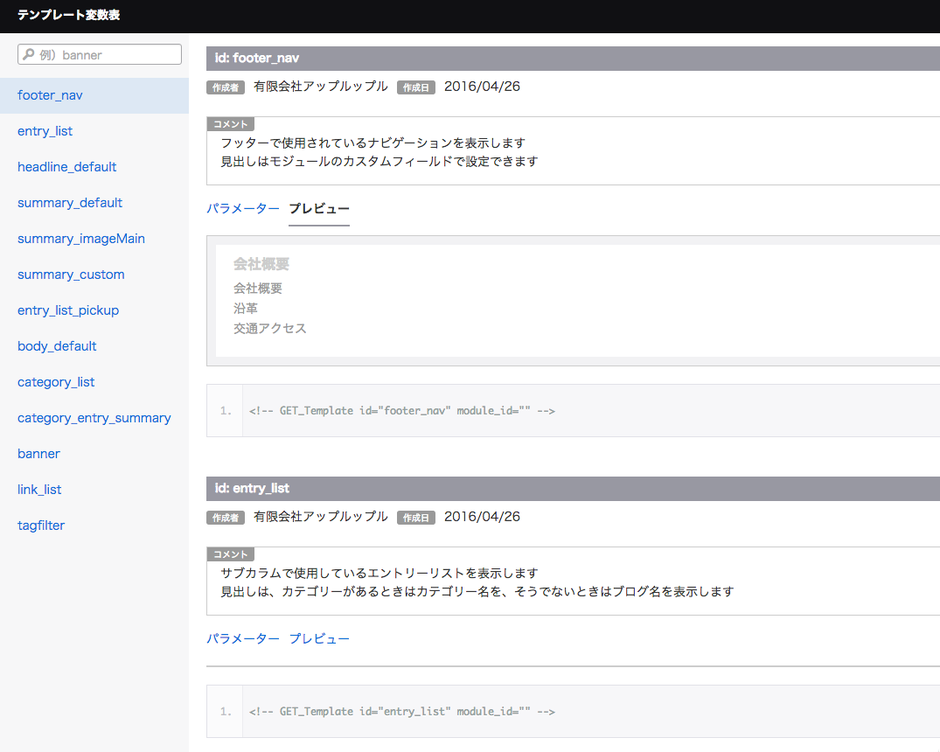Click the footer_nav GET_Template code snippet

402,411
